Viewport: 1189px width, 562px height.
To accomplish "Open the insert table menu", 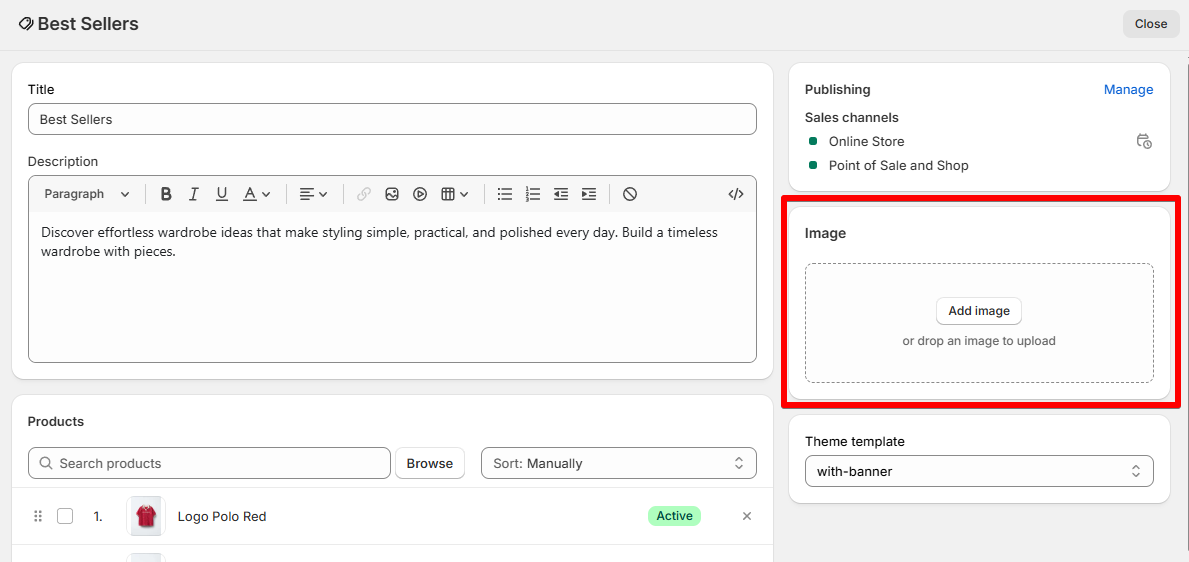I will pyautogui.click(x=455, y=194).
